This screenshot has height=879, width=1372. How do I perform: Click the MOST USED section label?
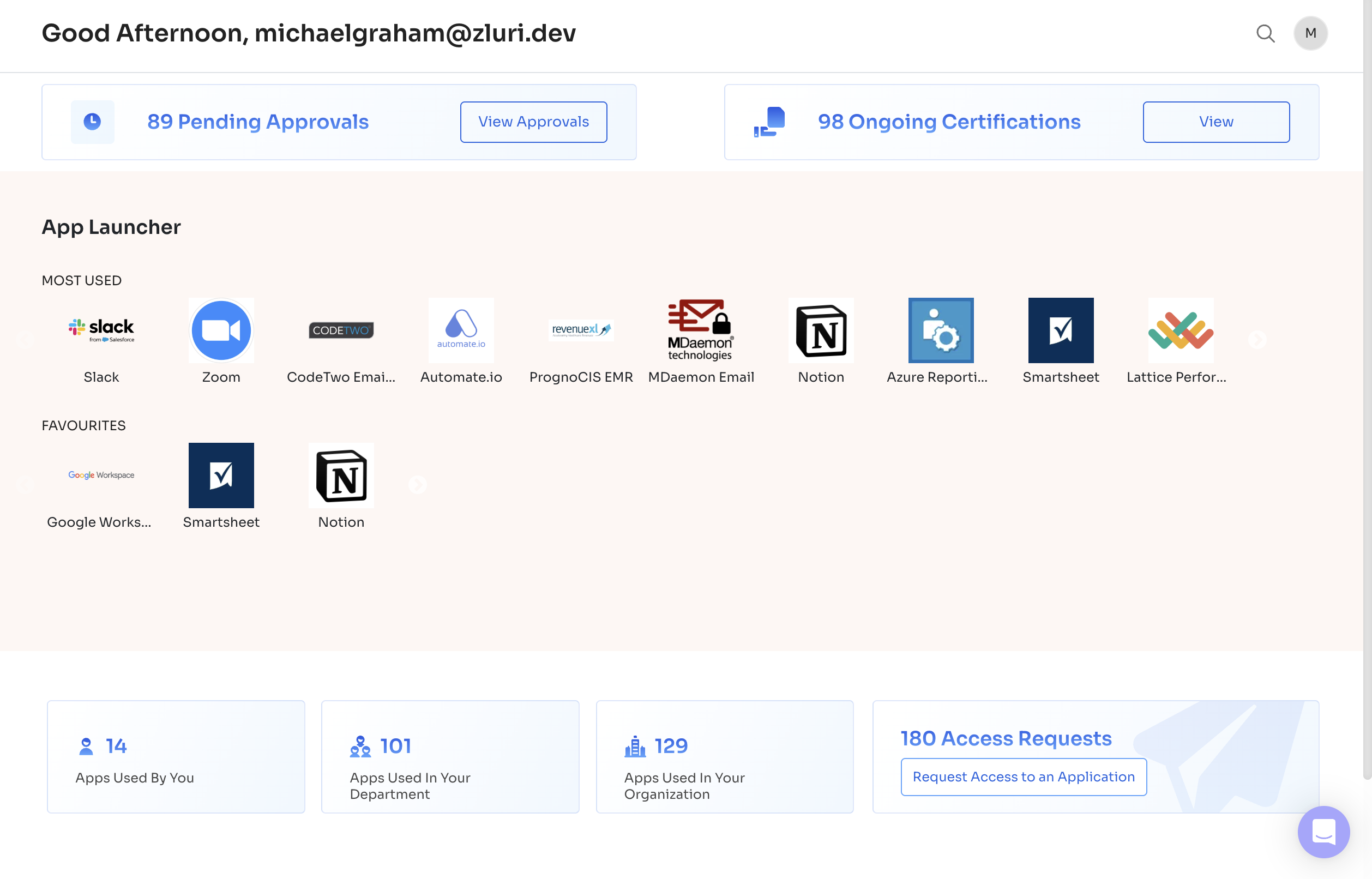(82, 280)
